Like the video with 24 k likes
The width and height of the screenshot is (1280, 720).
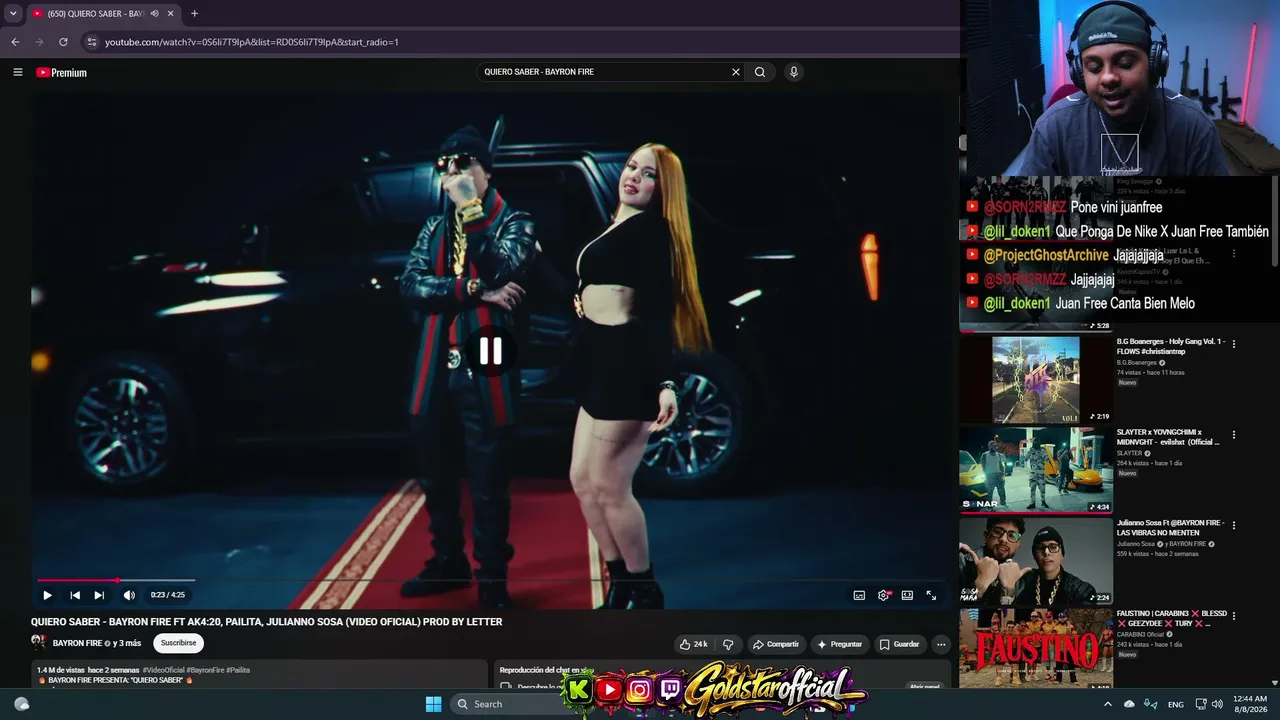[x=694, y=644]
